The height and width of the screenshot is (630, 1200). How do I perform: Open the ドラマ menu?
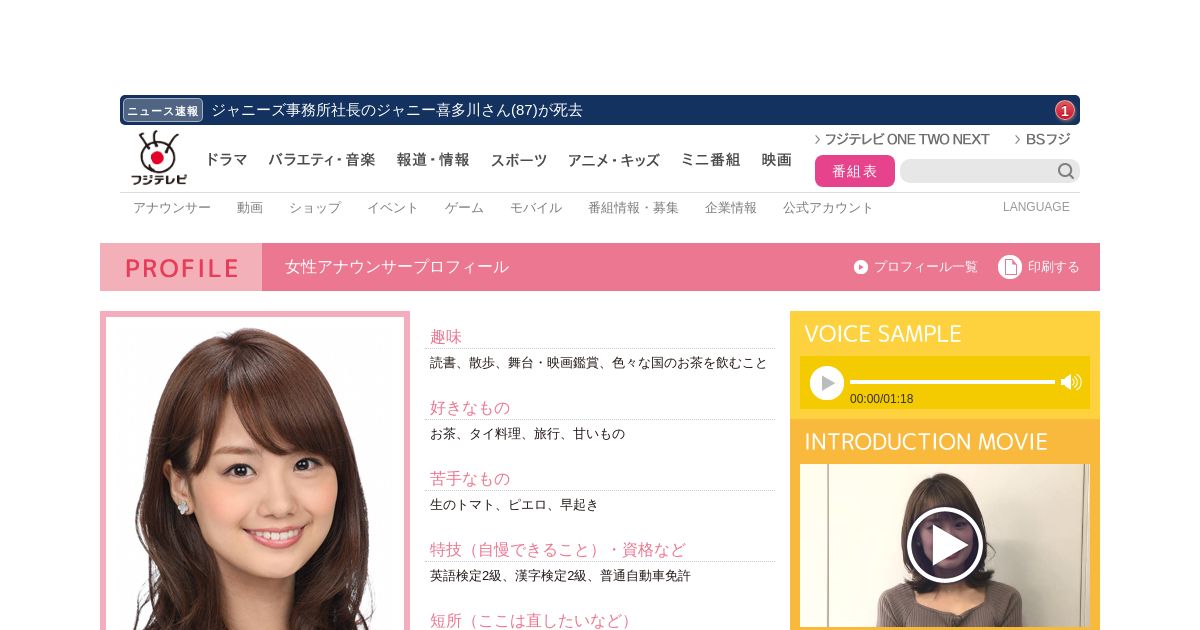226,160
